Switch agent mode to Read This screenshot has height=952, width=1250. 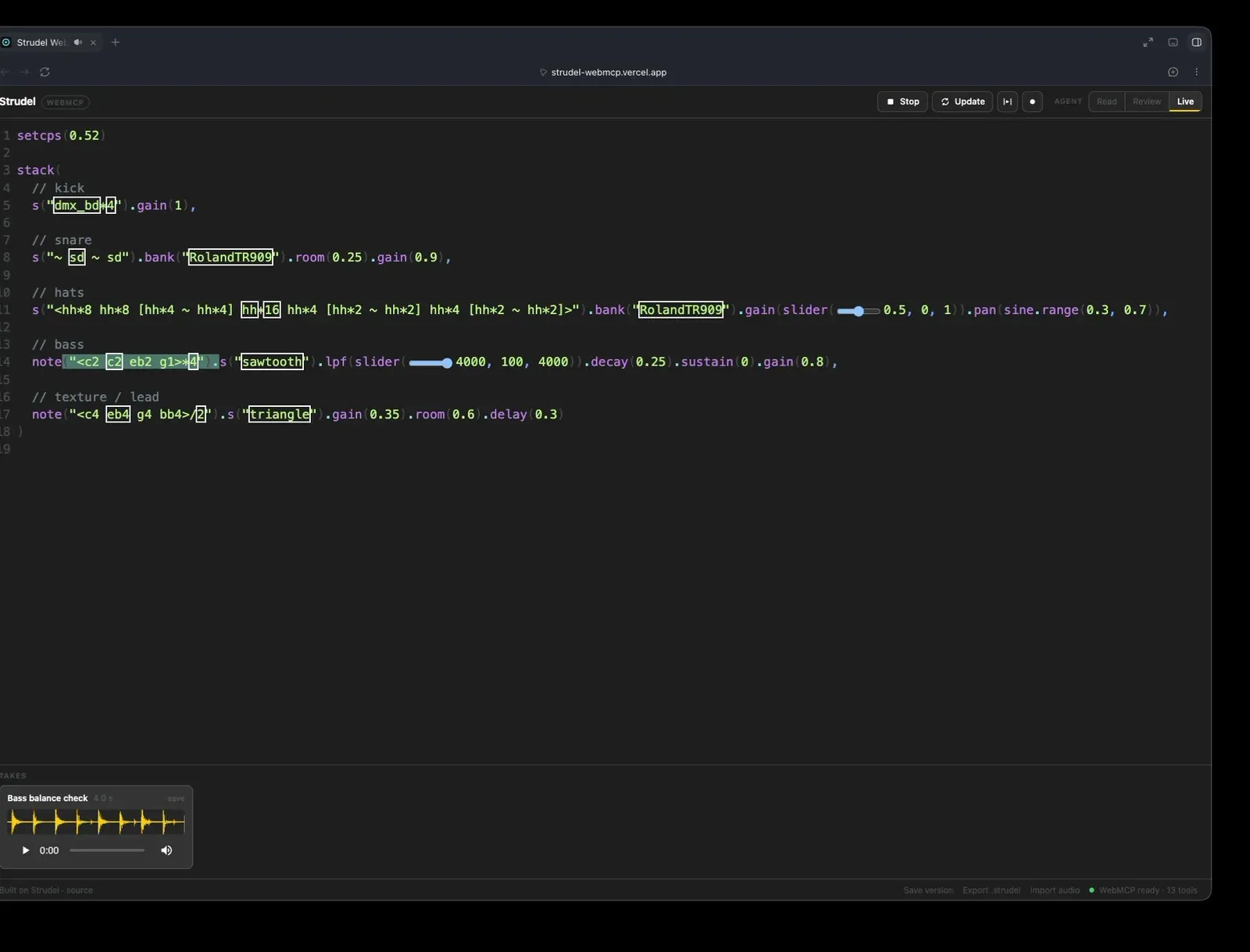click(x=1106, y=102)
